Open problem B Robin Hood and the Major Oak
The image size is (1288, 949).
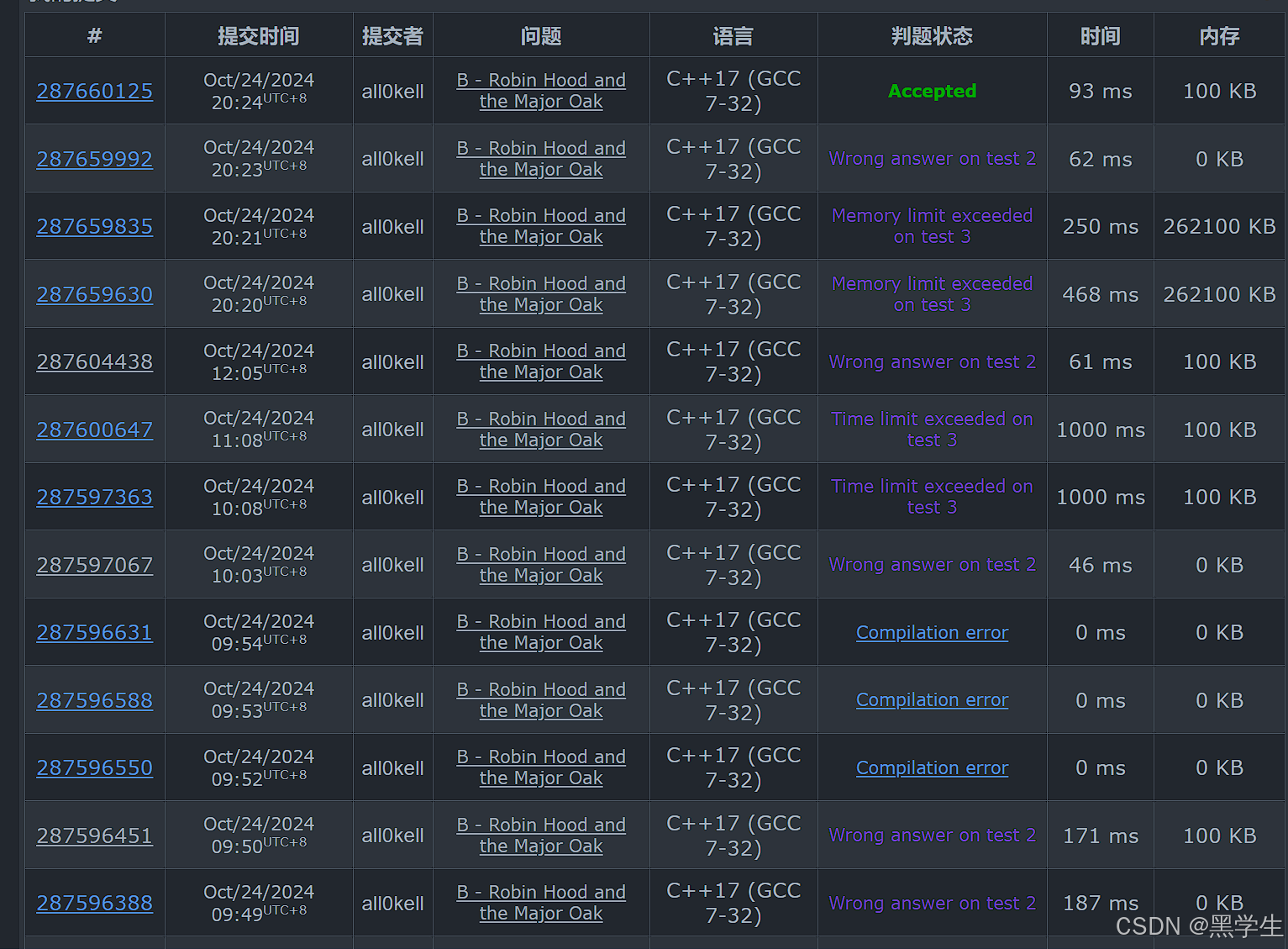pos(540,91)
